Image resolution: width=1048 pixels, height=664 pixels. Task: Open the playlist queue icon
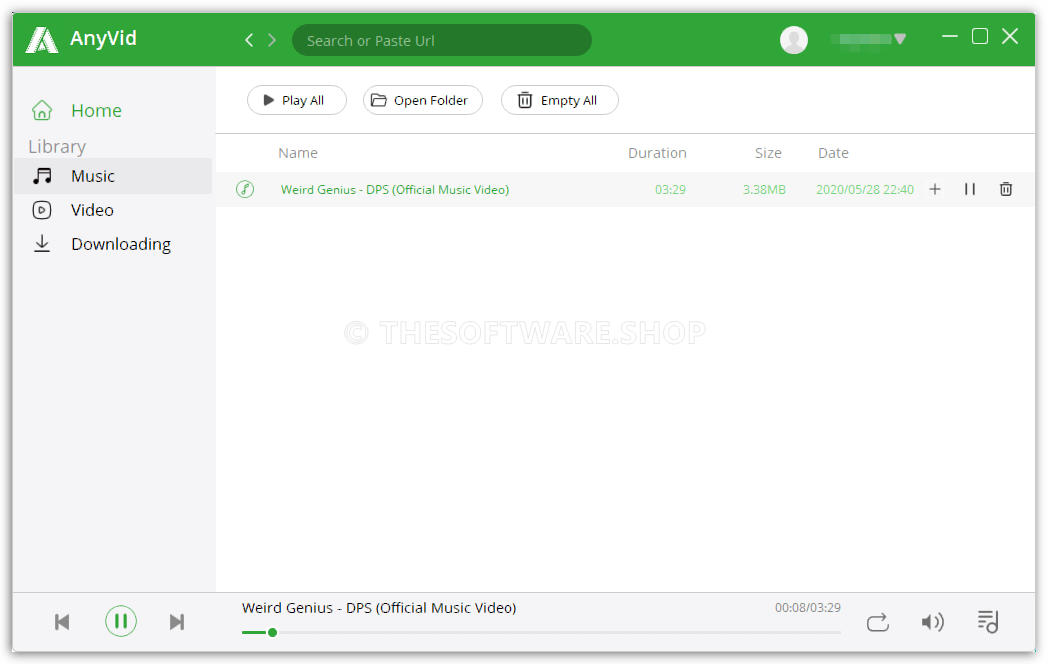click(x=988, y=622)
